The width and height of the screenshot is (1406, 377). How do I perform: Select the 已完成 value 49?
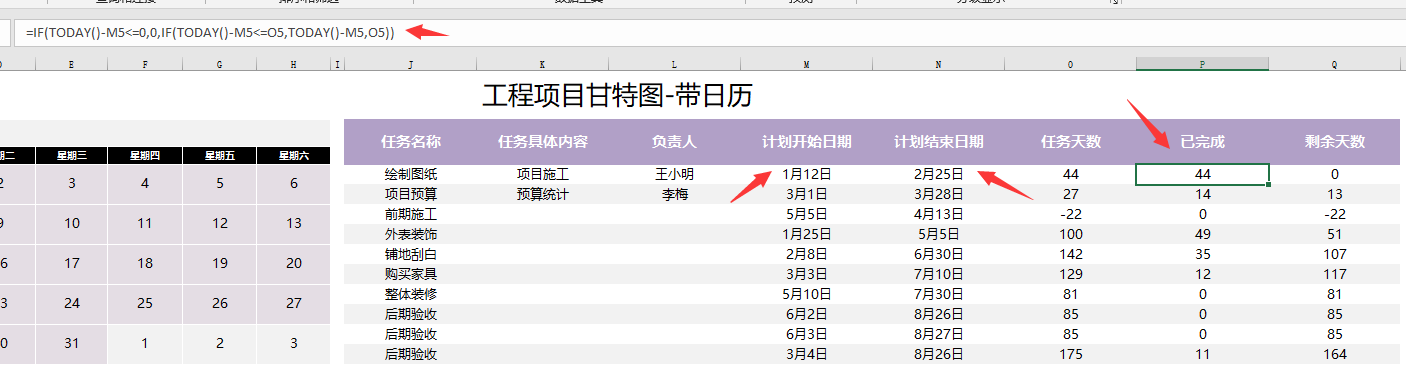(x=1202, y=234)
